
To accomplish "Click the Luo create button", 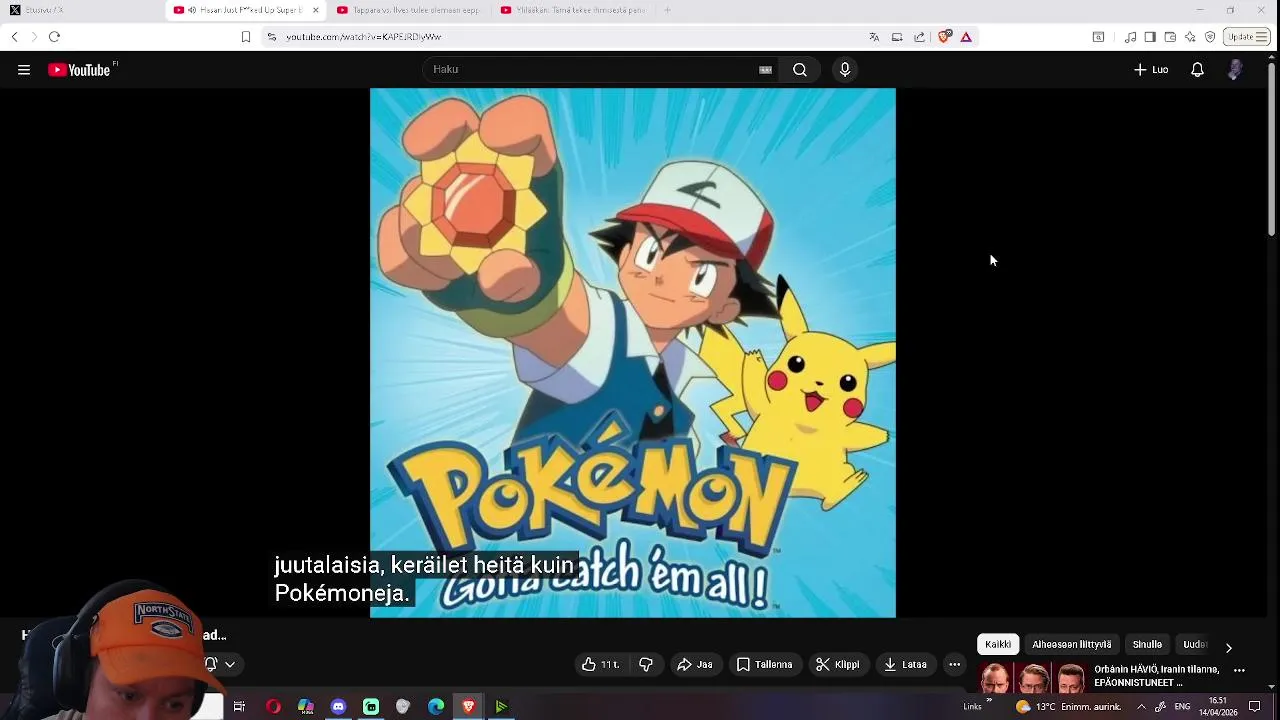I will (x=1151, y=70).
